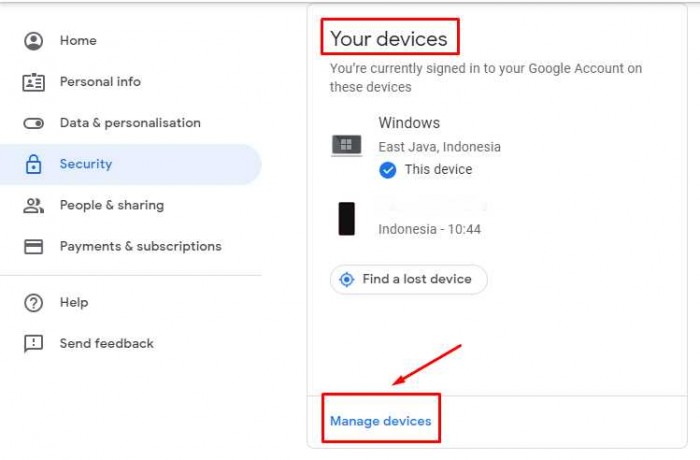Open Payments & subscriptions page
Image resolution: width=700 pixels, height=460 pixels.
(141, 247)
